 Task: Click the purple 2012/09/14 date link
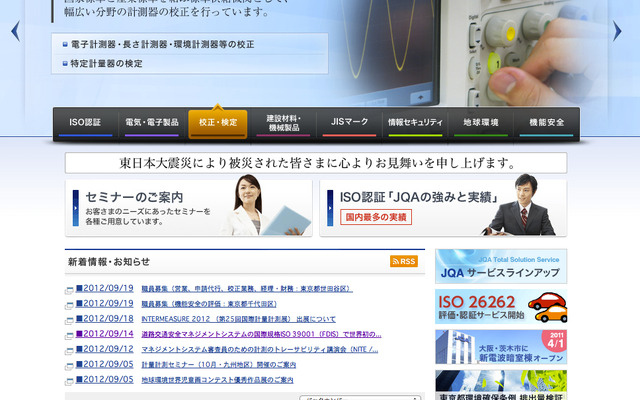[x=104, y=333]
